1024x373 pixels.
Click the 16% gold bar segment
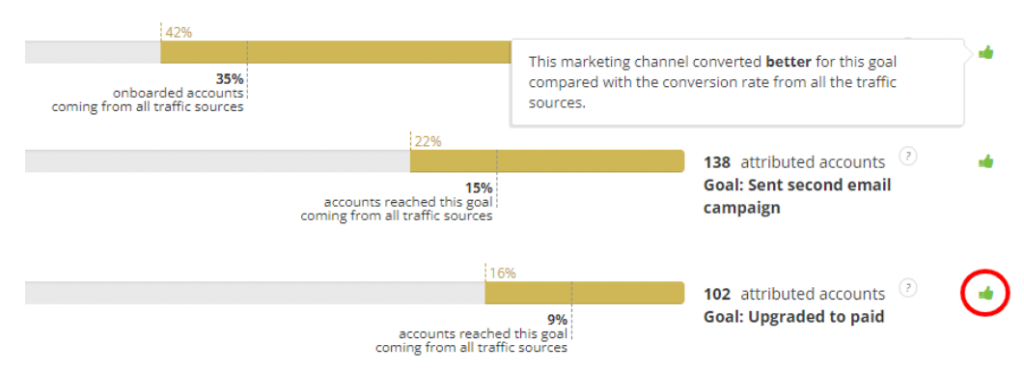[x=584, y=293]
